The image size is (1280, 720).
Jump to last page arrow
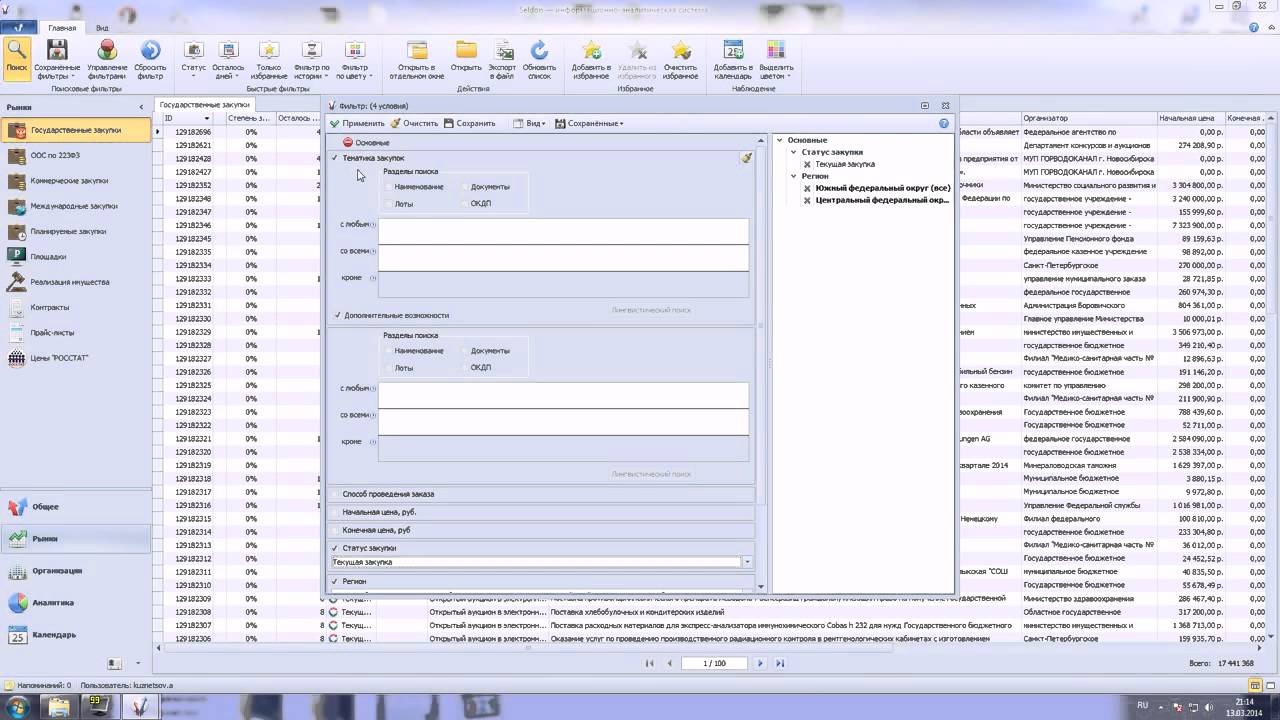[780, 663]
